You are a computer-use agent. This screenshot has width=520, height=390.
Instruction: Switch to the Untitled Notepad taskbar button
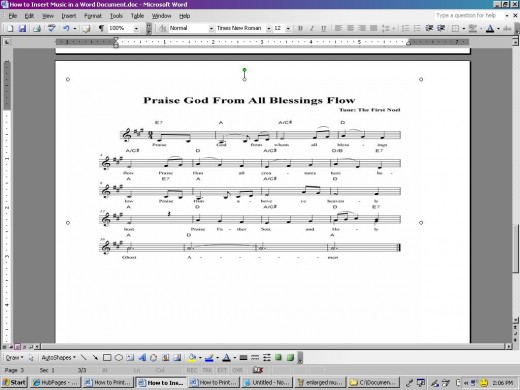pyautogui.click(x=267, y=382)
